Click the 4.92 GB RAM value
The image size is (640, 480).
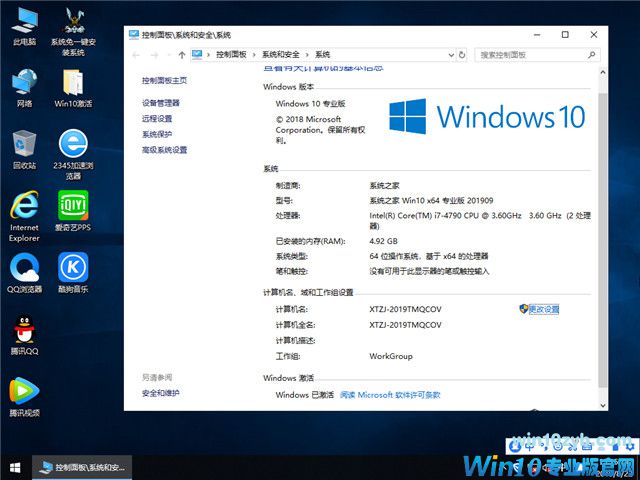click(x=383, y=241)
